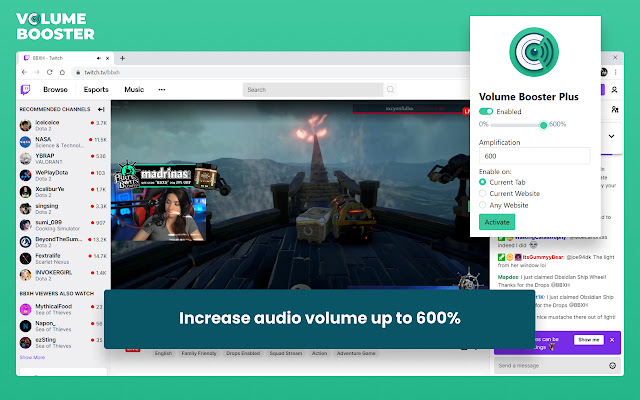Click the browser back arrow
The image size is (640, 400).
tap(24, 72)
